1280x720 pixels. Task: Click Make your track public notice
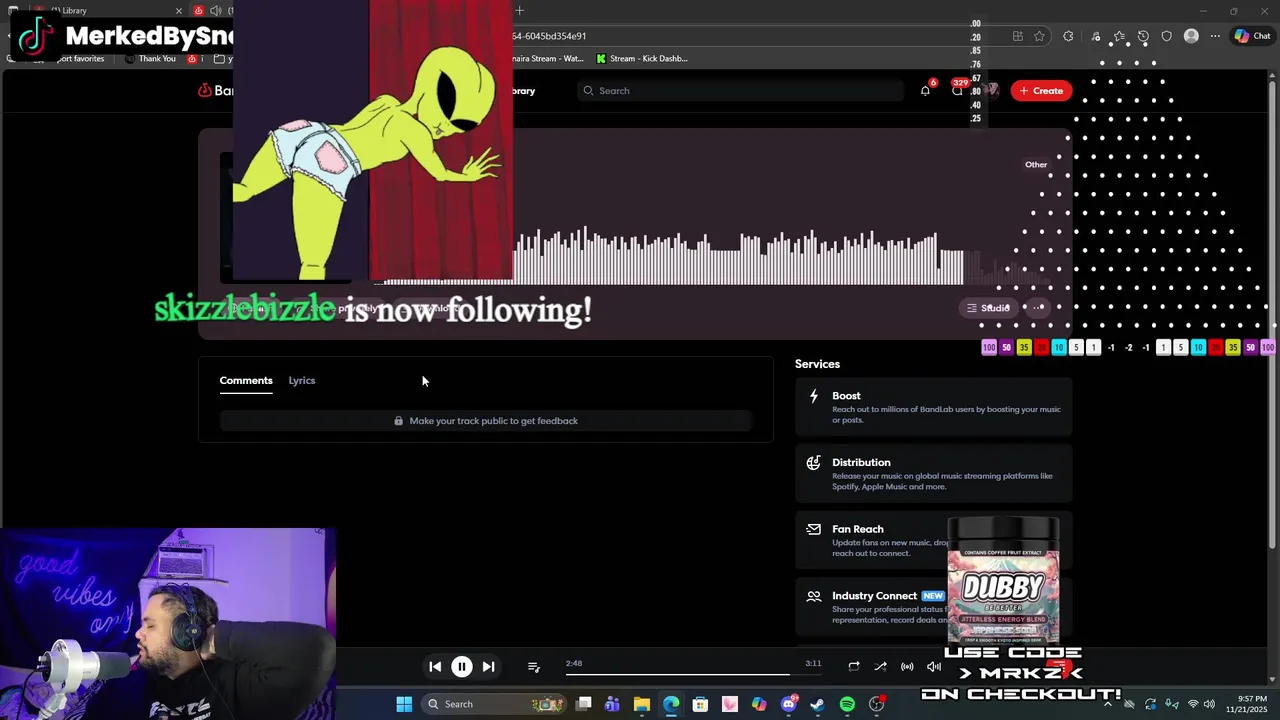486,421
